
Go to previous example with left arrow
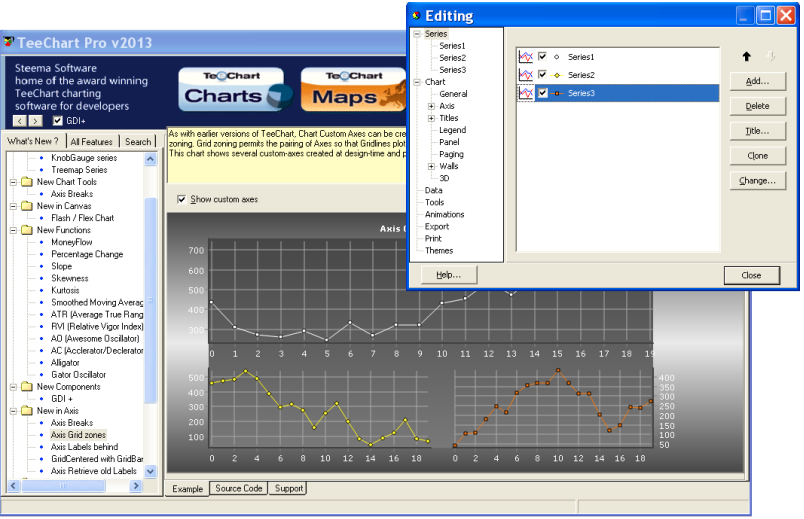coord(19,121)
